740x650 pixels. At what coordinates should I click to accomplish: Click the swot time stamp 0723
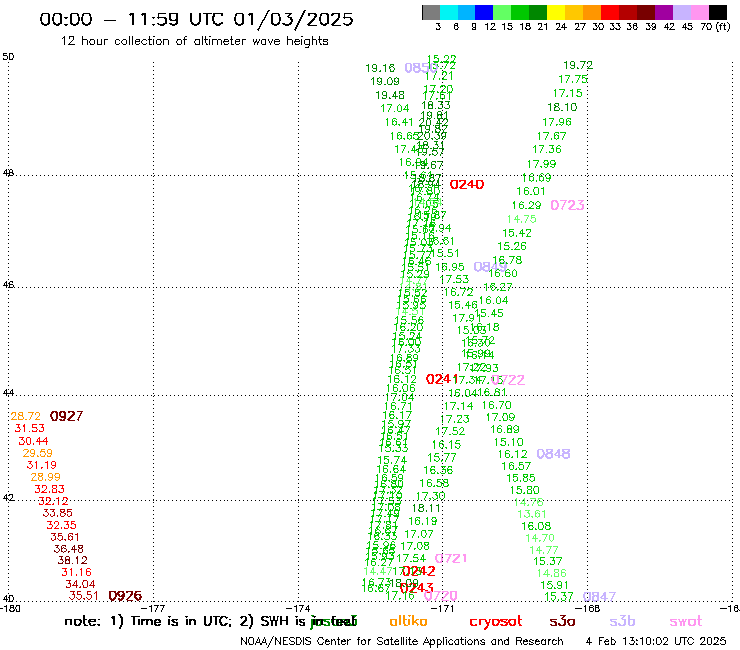567,205
